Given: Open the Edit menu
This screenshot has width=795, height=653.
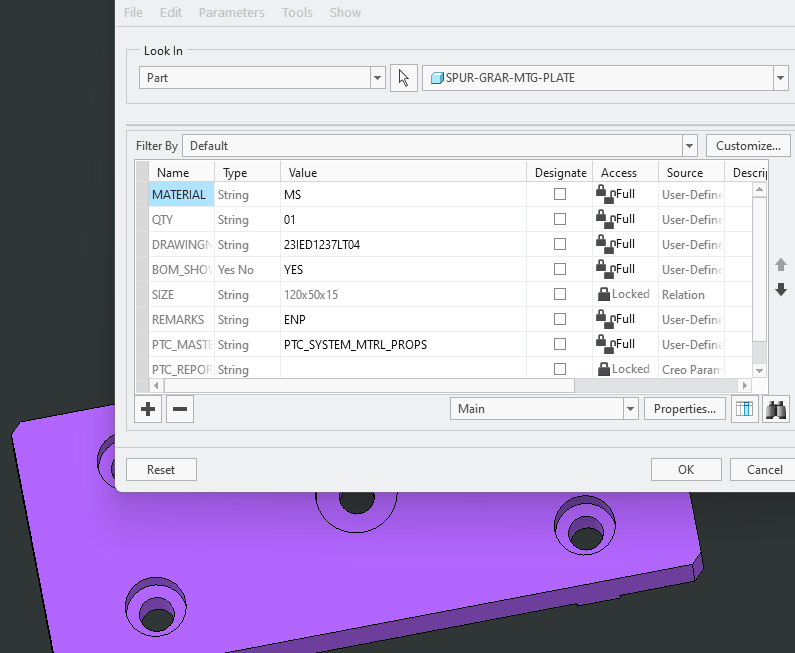Looking at the screenshot, I should click(171, 13).
